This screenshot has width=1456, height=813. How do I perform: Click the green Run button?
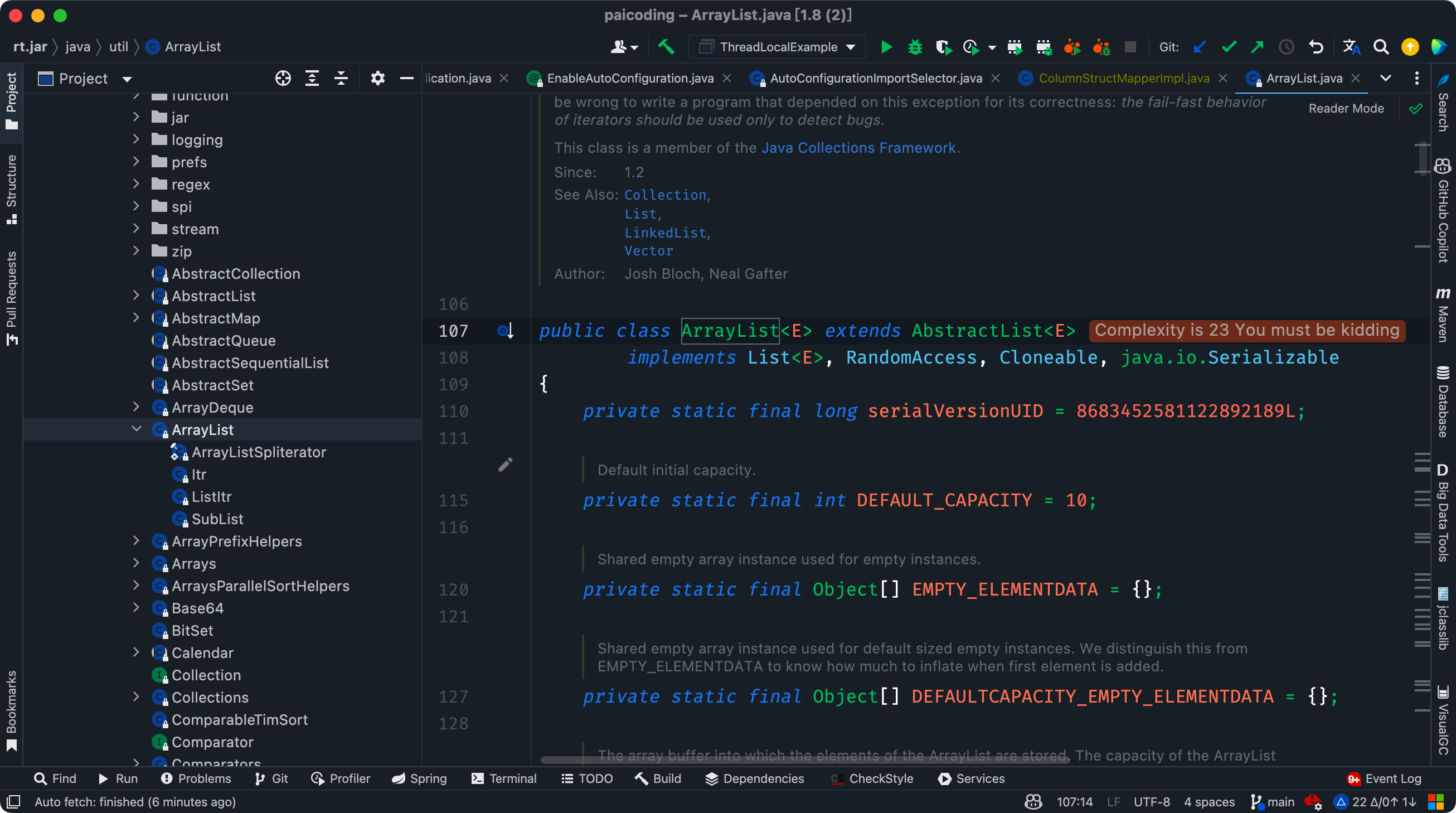[x=886, y=47]
